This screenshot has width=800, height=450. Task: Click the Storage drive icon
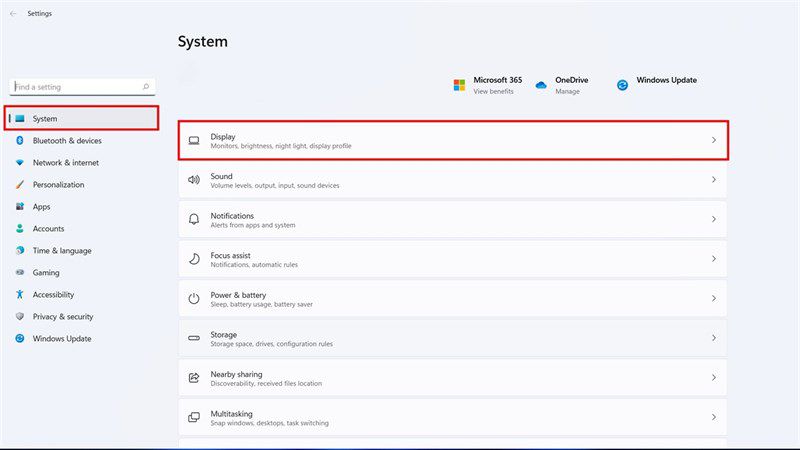[x=194, y=338]
